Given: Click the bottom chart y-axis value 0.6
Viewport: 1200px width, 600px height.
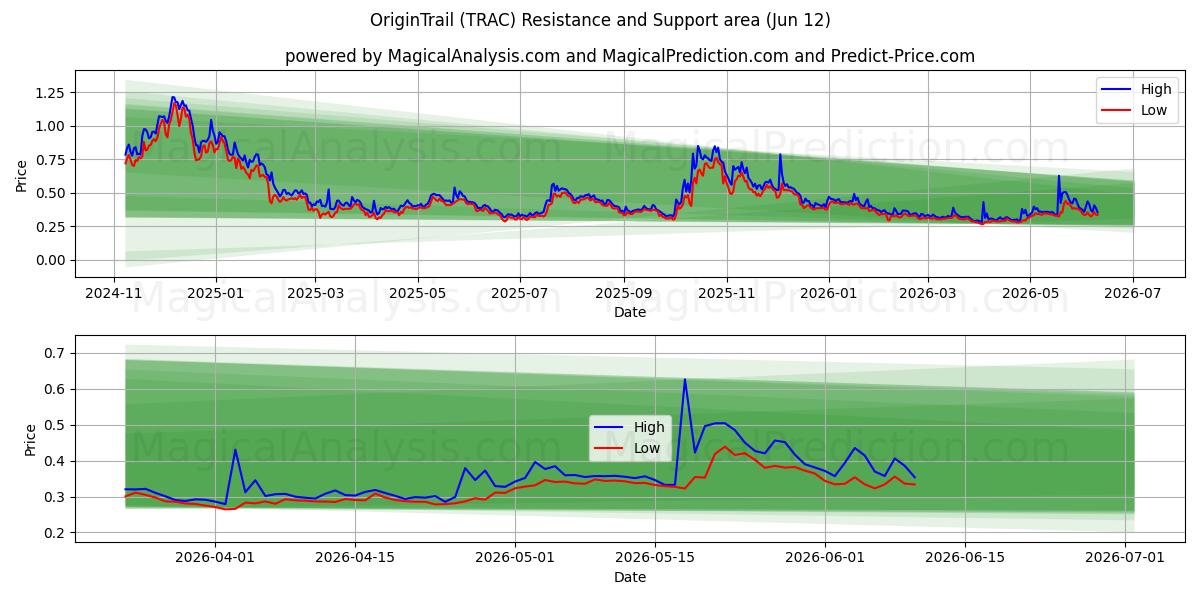Looking at the screenshot, I should click(55, 389).
